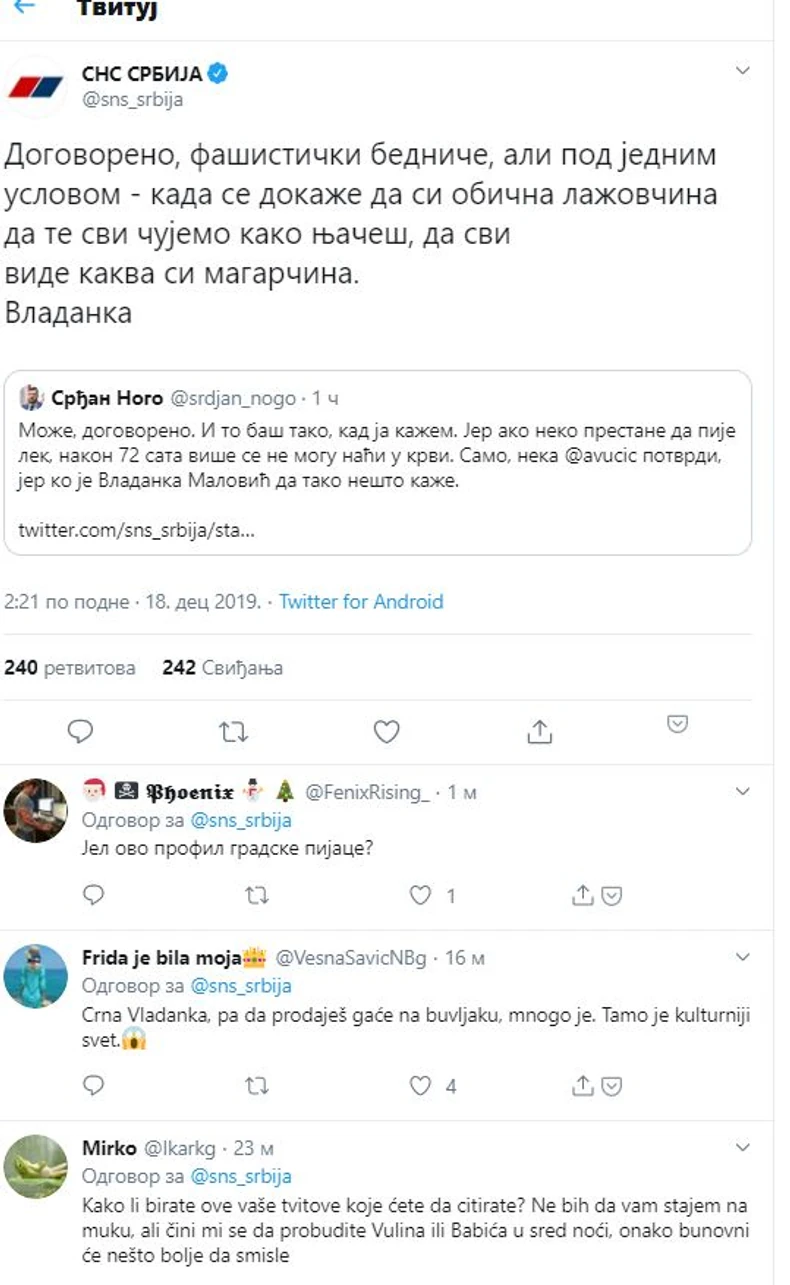Open the Twitter for Android source link

pyautogui.click(x=360, y=602)
